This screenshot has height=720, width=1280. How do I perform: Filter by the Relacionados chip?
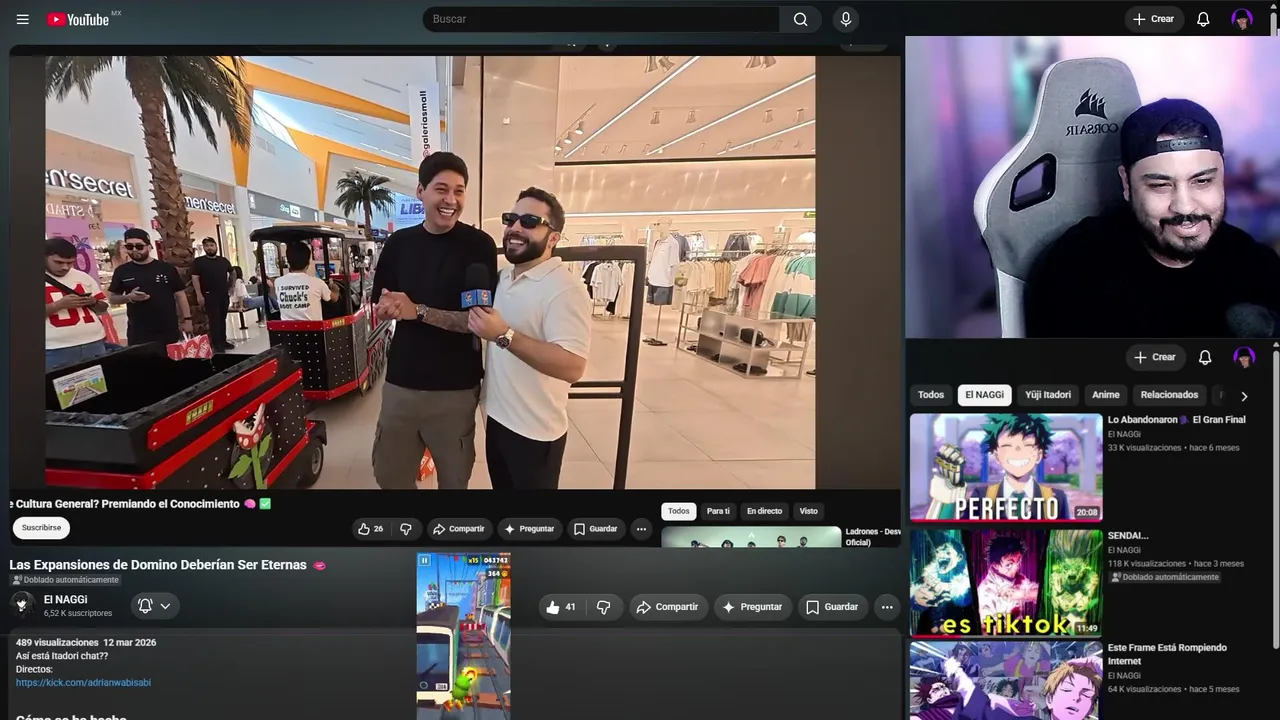(1169, 395)
